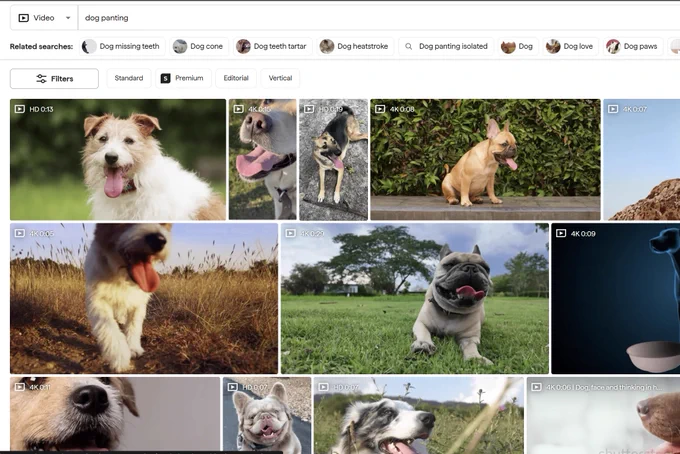Click the Dog teeth tartar chip thumbnail
Image resolution: width=680 pixels, height=454 pixels.
click(243, 46)
